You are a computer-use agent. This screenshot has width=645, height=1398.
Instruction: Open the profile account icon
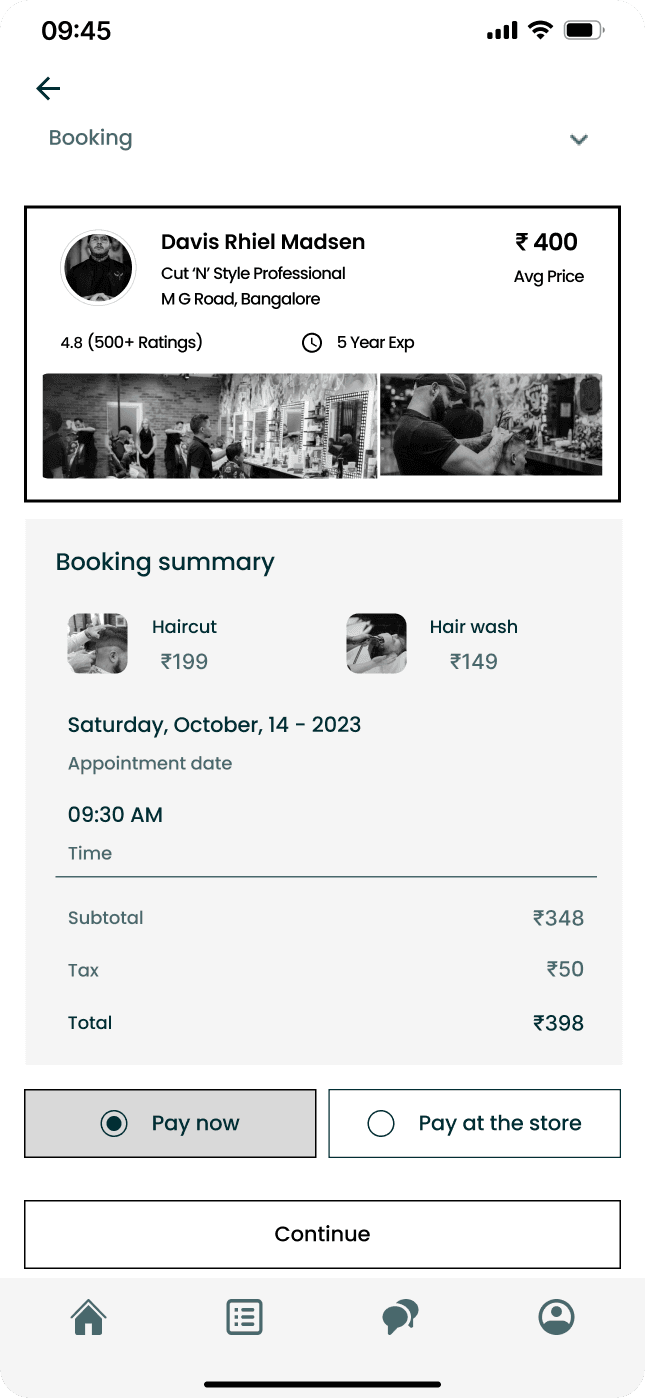tap(556, 1317)
